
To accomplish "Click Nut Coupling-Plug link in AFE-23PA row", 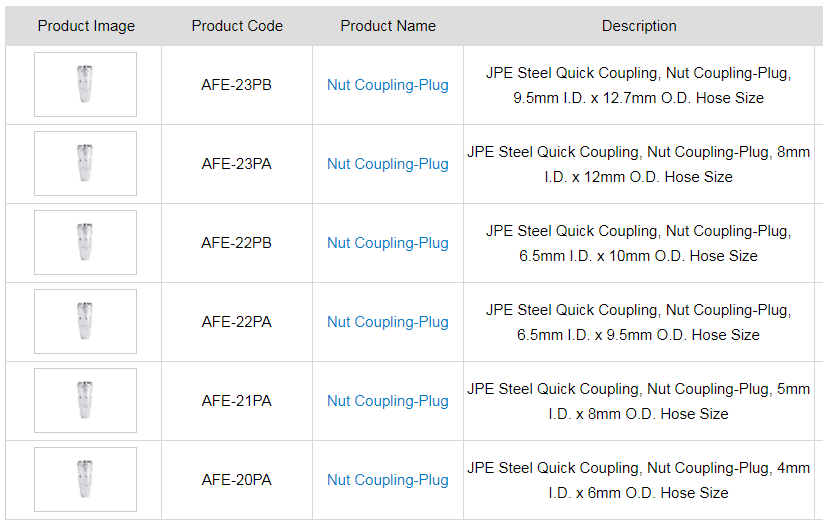I will (x=387, y=164).
